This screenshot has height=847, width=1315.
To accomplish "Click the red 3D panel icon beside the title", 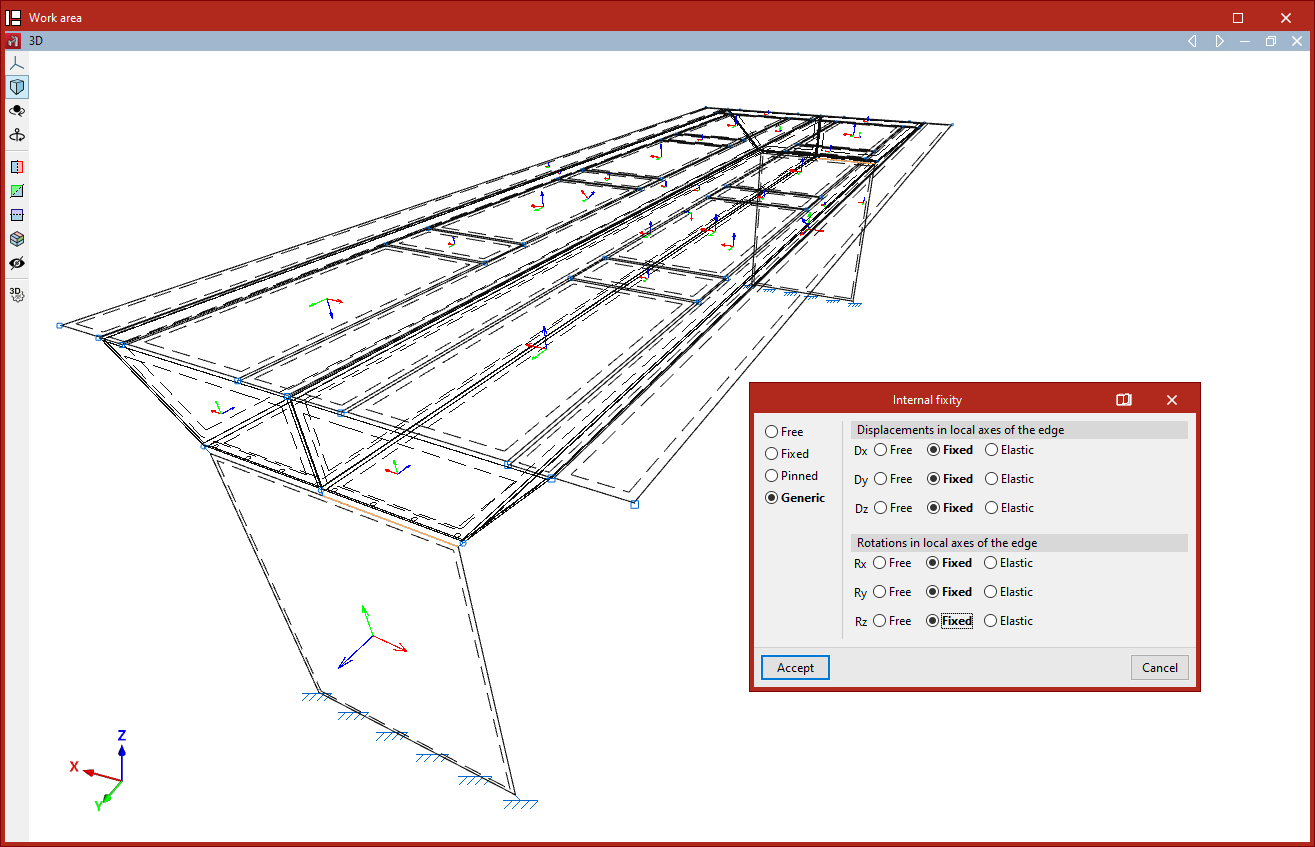I will 14,41.
